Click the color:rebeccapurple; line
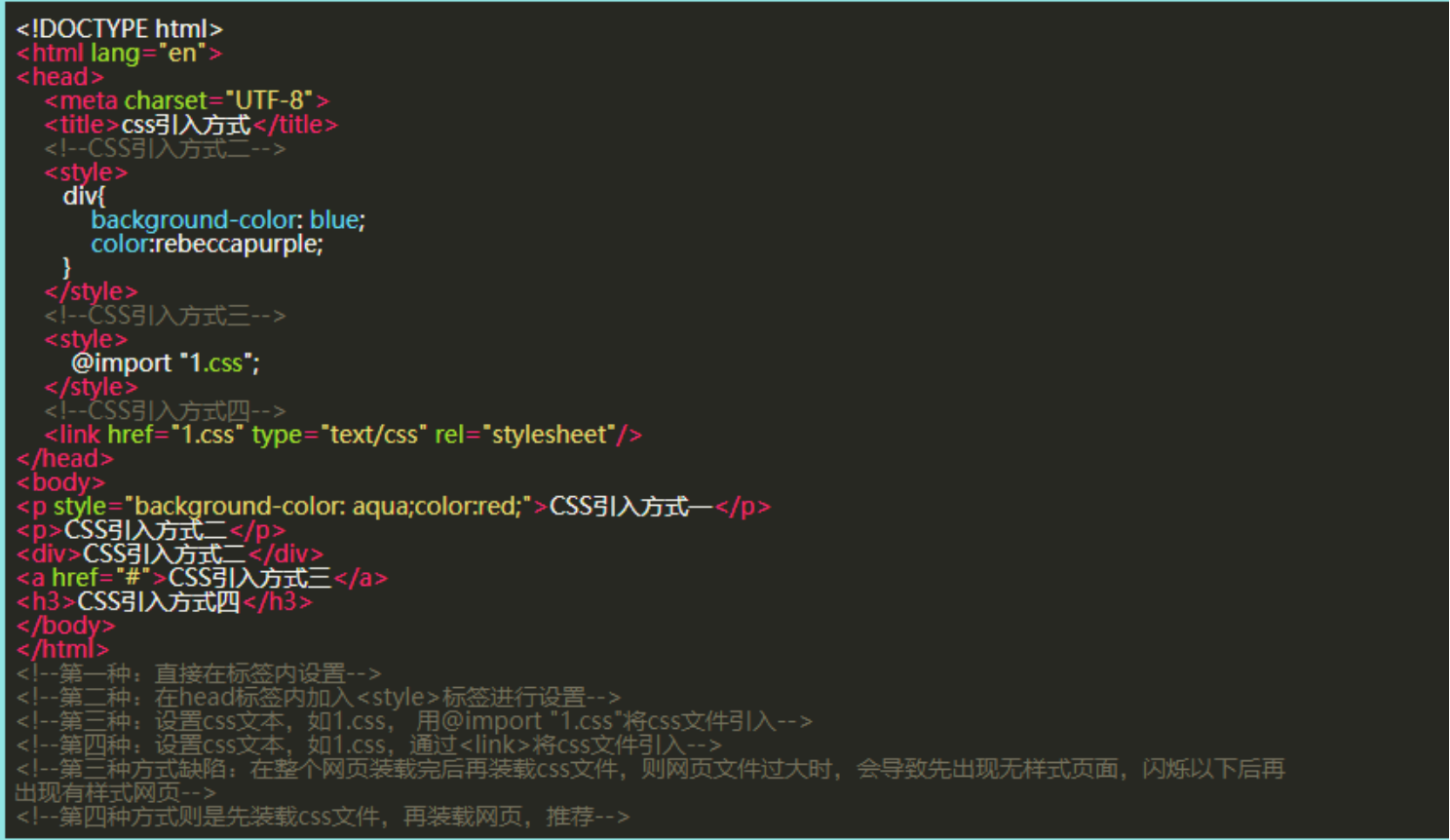 207,244
